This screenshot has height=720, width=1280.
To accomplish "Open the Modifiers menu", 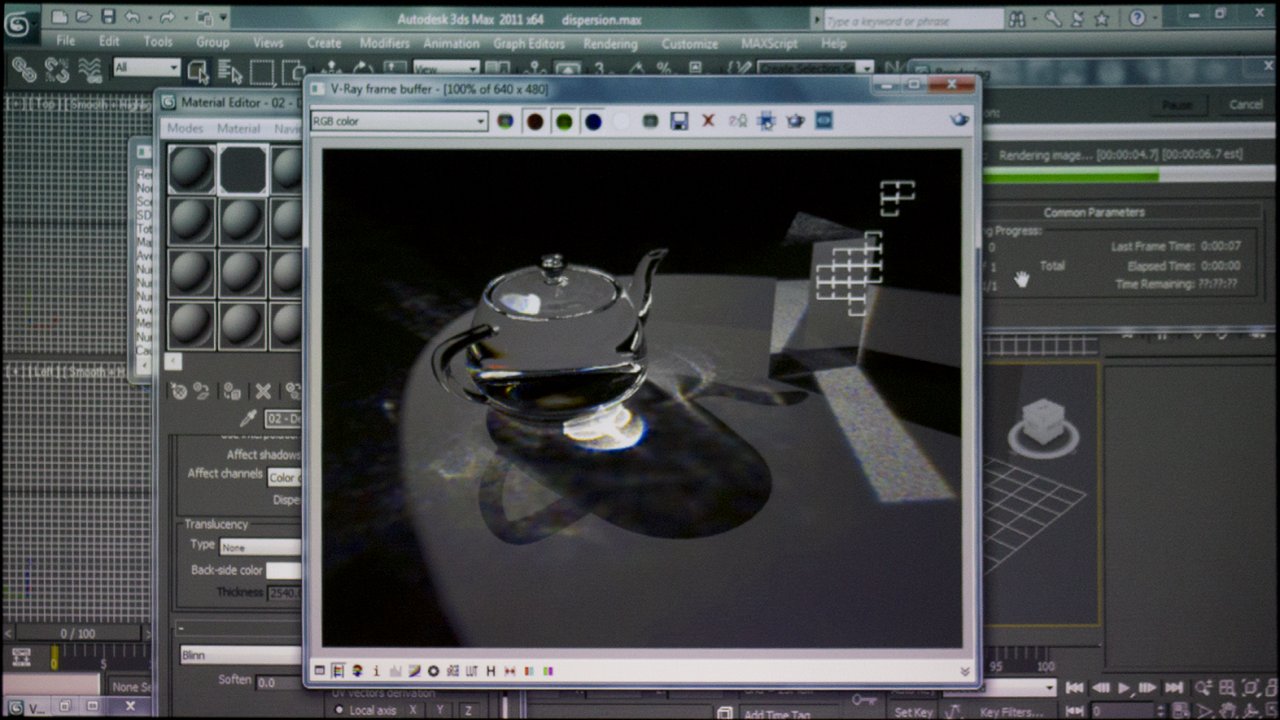I will click(385, 43).
